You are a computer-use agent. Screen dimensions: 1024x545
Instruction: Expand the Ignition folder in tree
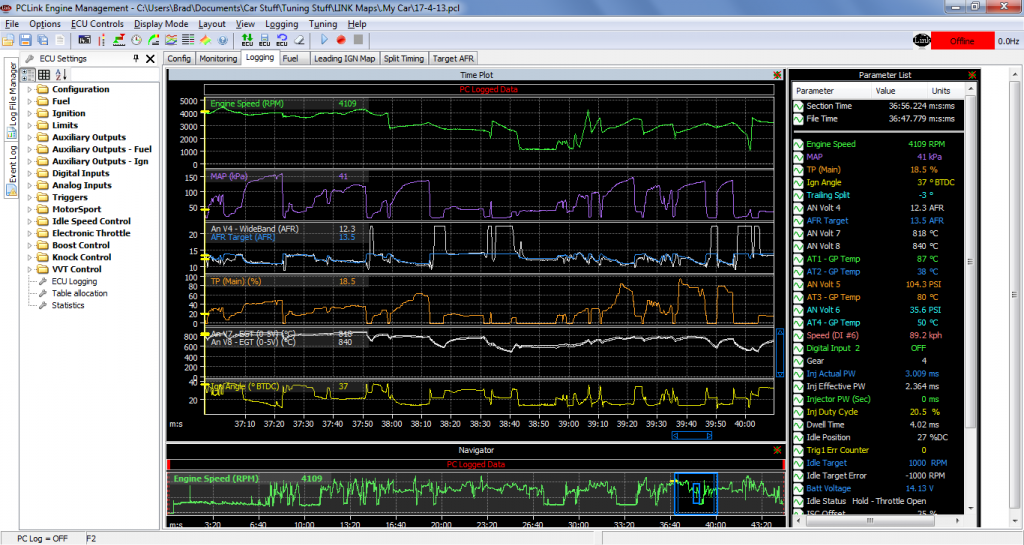[x=31, y=113]
